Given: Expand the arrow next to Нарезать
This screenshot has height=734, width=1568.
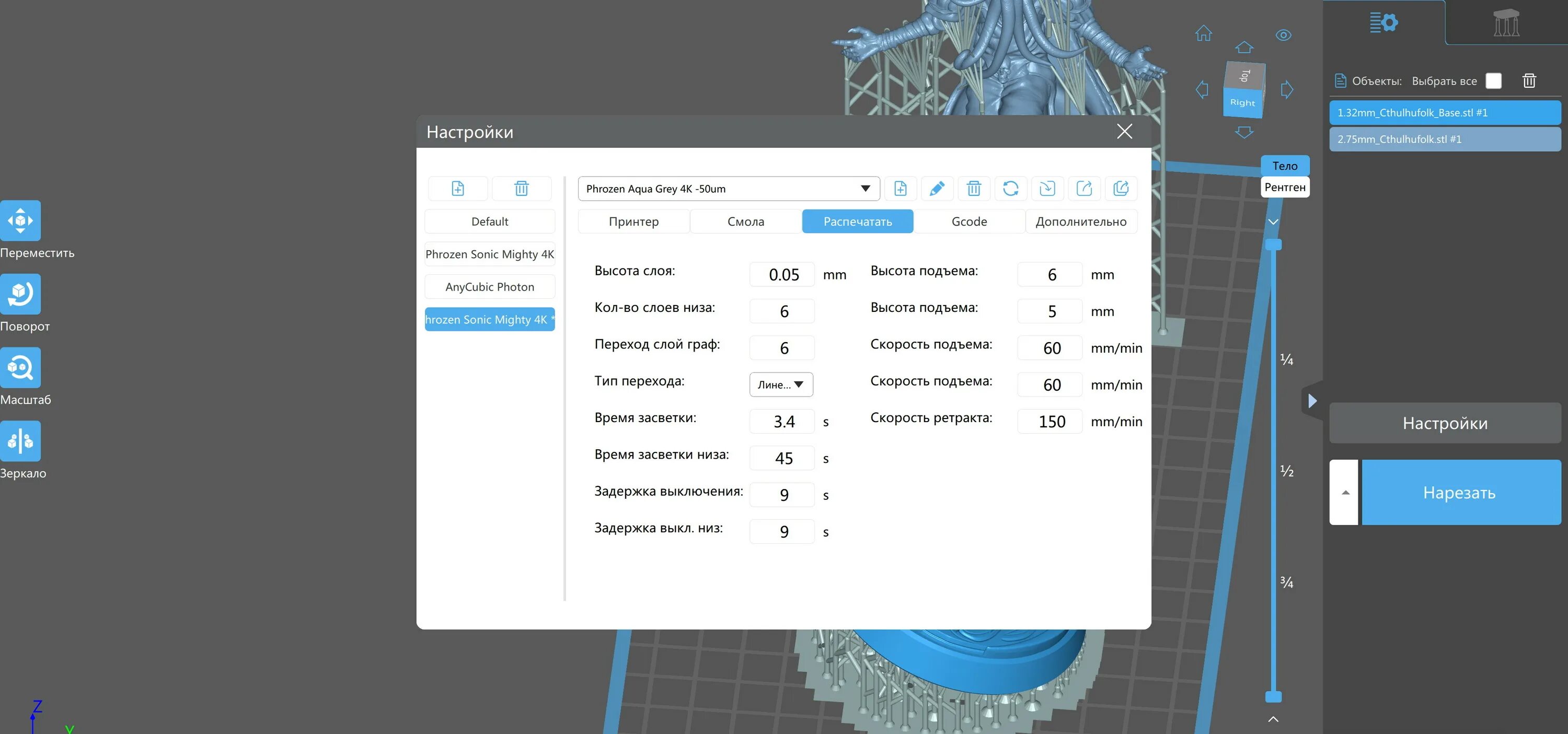Looking at the screenshot, I should (1345, 492).
